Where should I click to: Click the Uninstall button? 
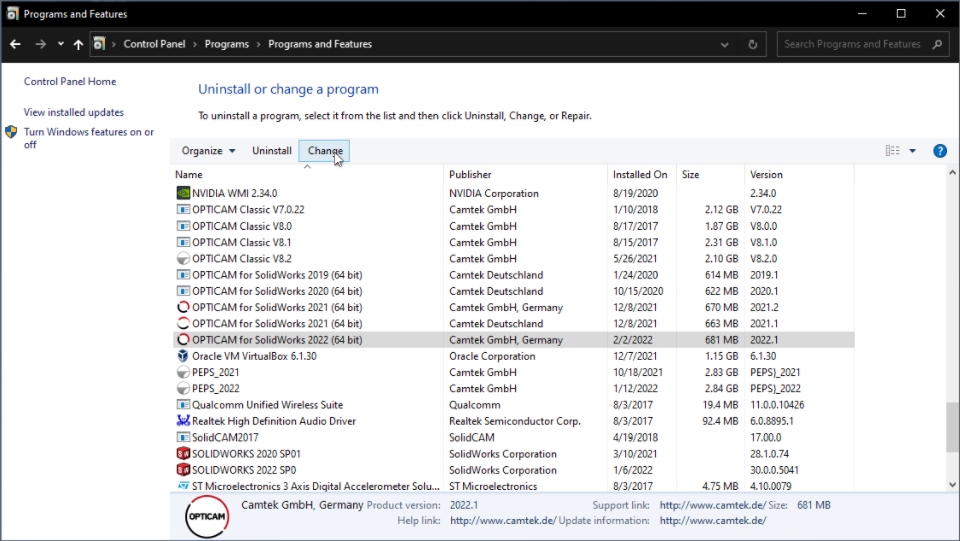(x=272, y=151)
